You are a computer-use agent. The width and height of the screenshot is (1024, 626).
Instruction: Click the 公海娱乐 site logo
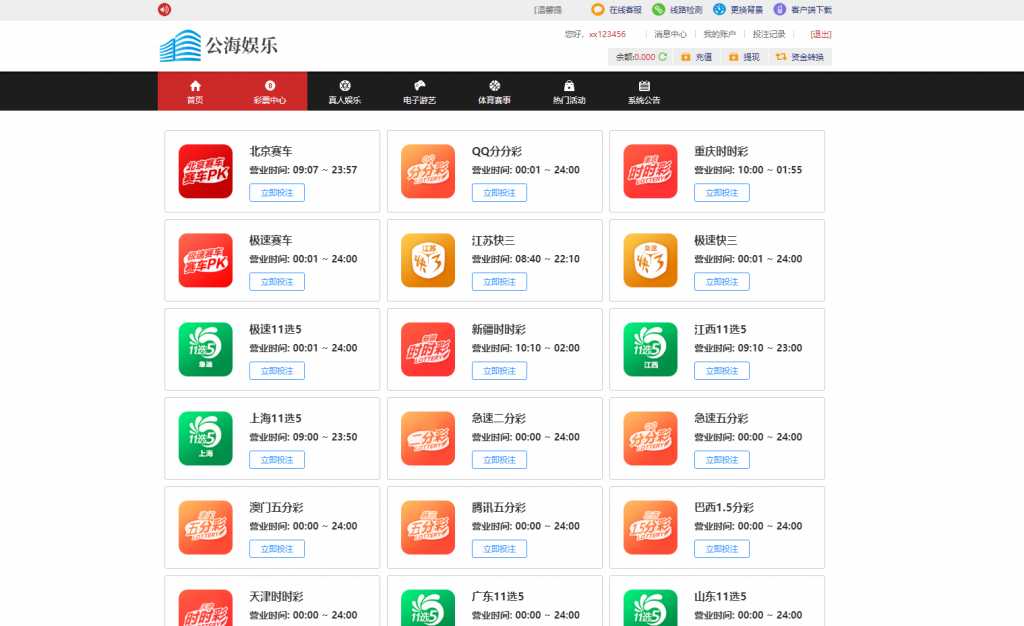[219, 45]
